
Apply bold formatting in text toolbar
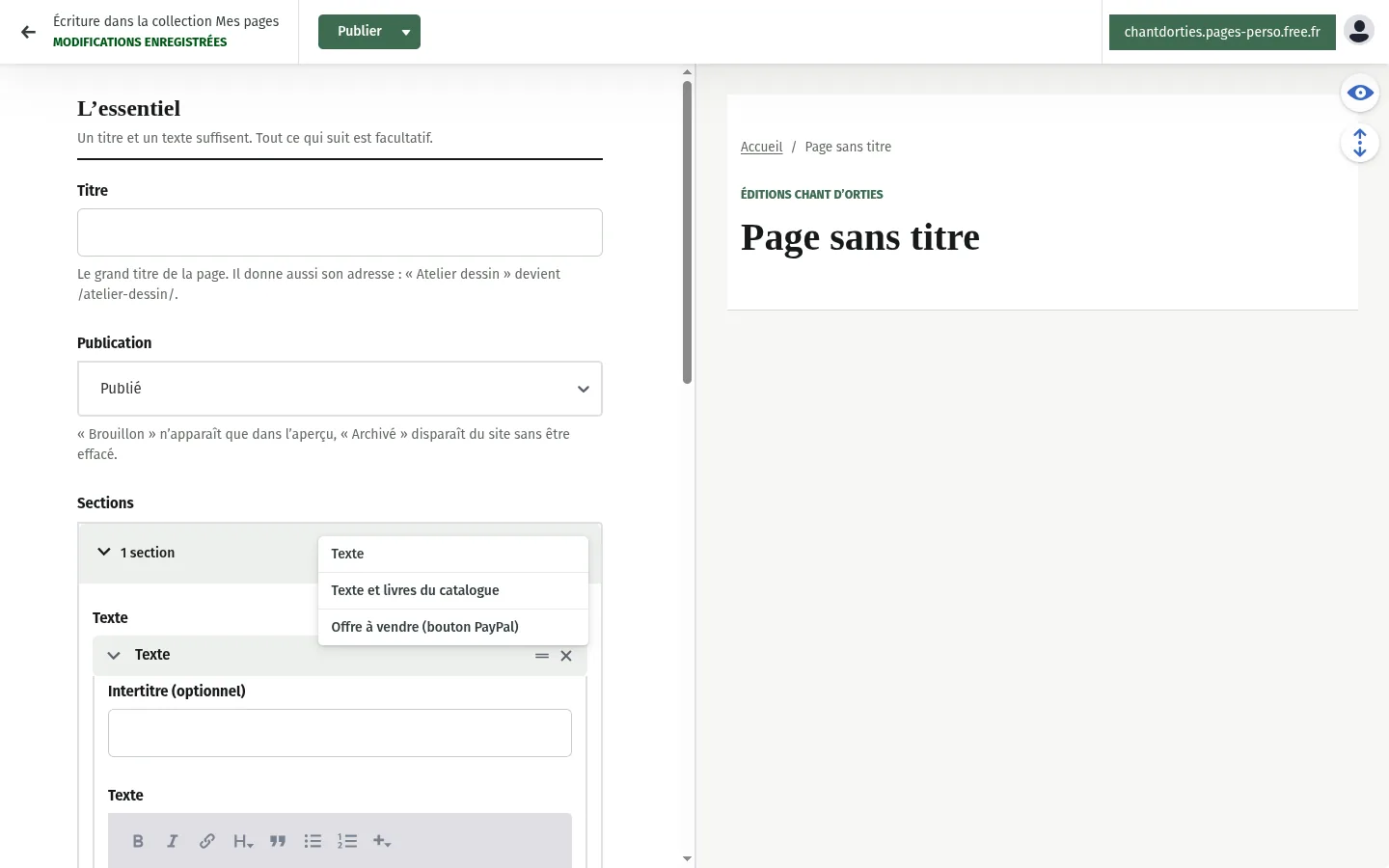point(138,841)
